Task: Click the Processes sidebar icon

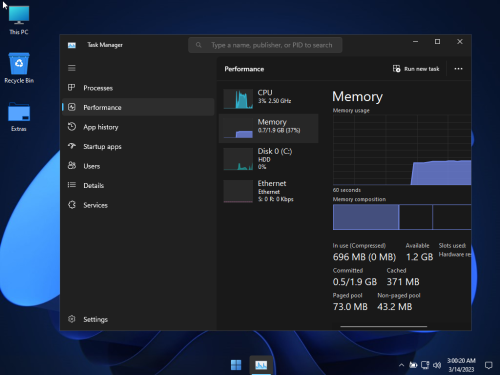Action: 72,88
